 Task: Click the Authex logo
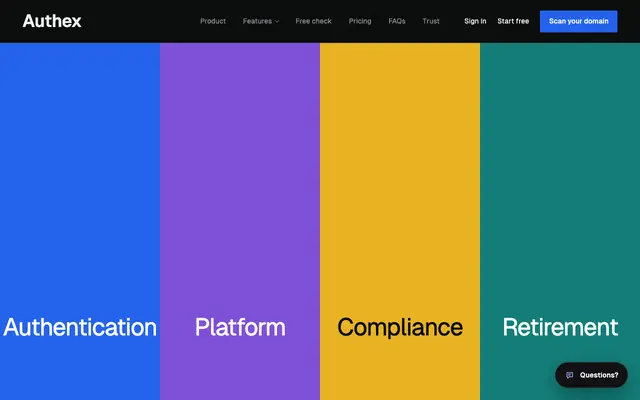coord(52,21)
